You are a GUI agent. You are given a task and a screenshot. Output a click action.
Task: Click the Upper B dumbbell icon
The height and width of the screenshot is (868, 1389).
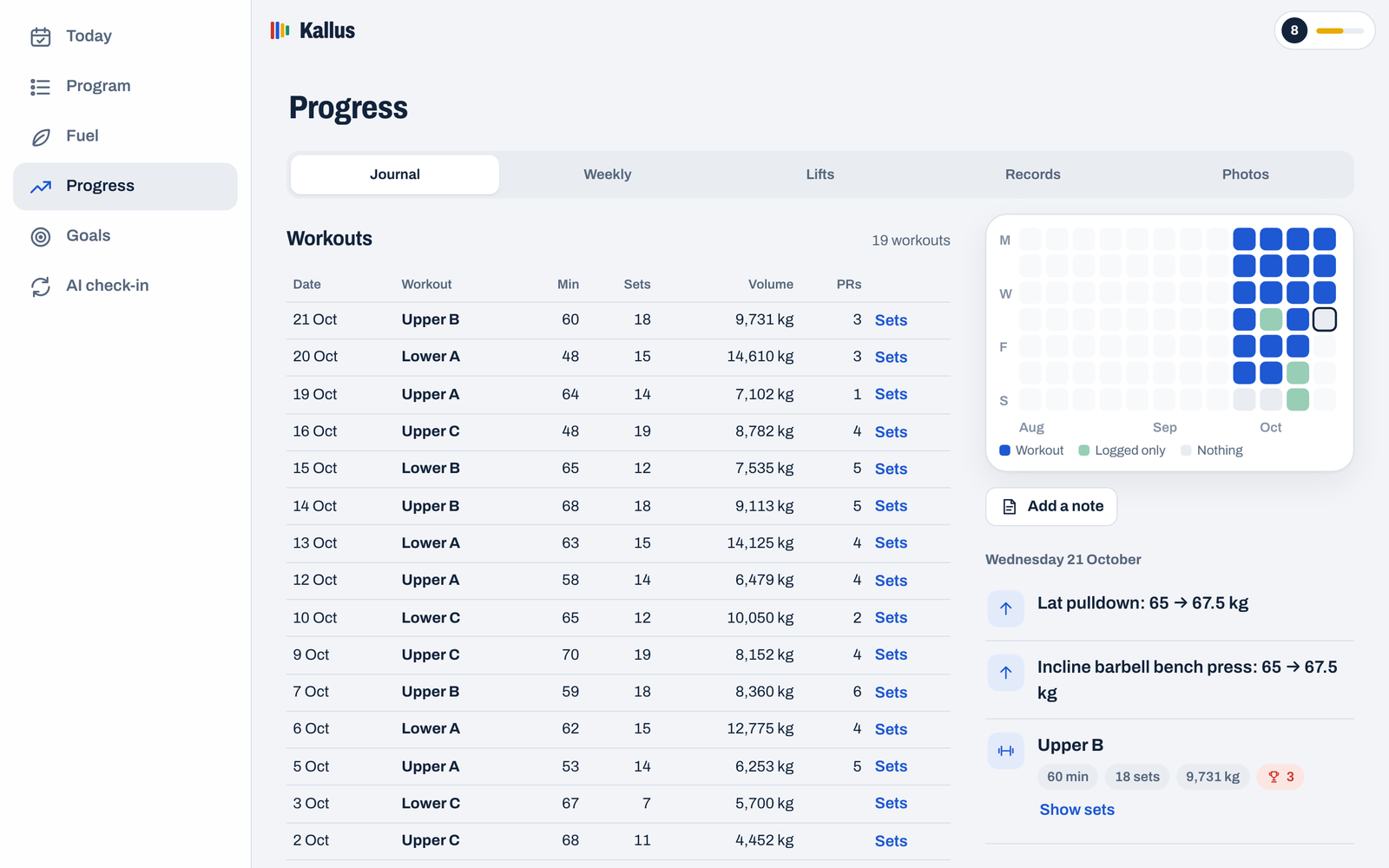pos(1005,751)
